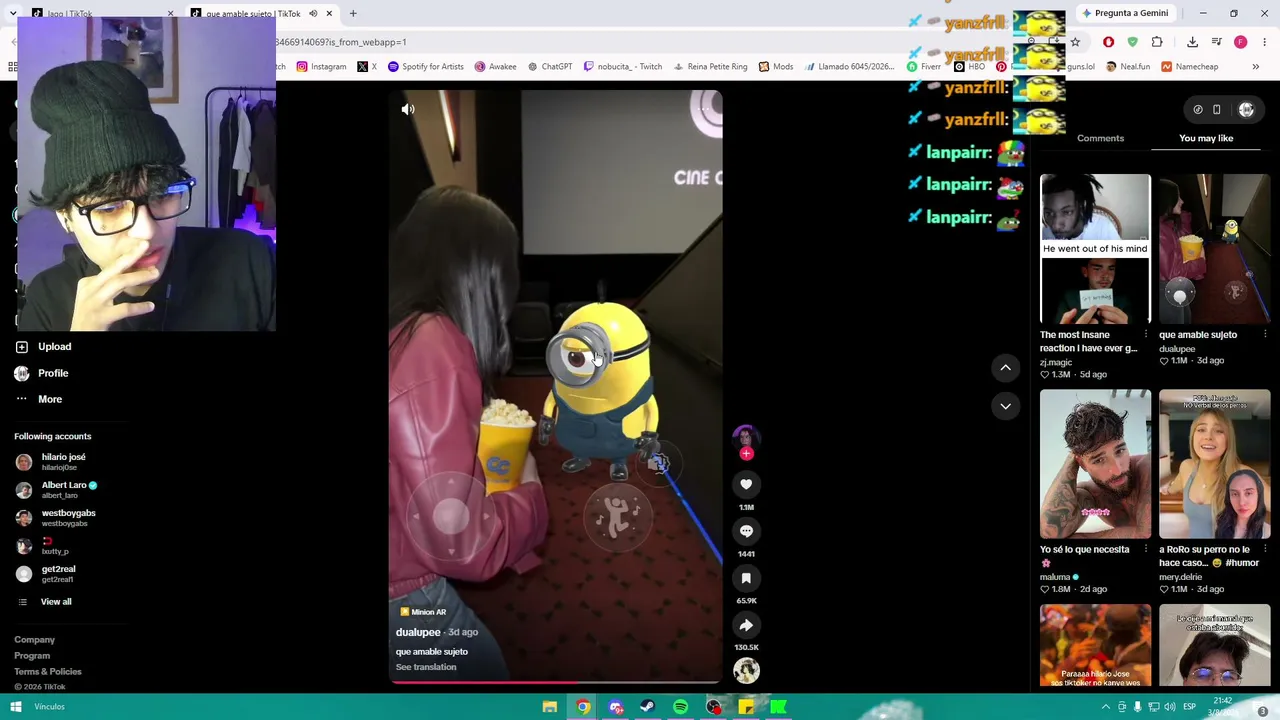Close the 'que amable sujeto | TikTok' tab
Viewport: 1280px width, 720px height.
click(x=329, y=13)
